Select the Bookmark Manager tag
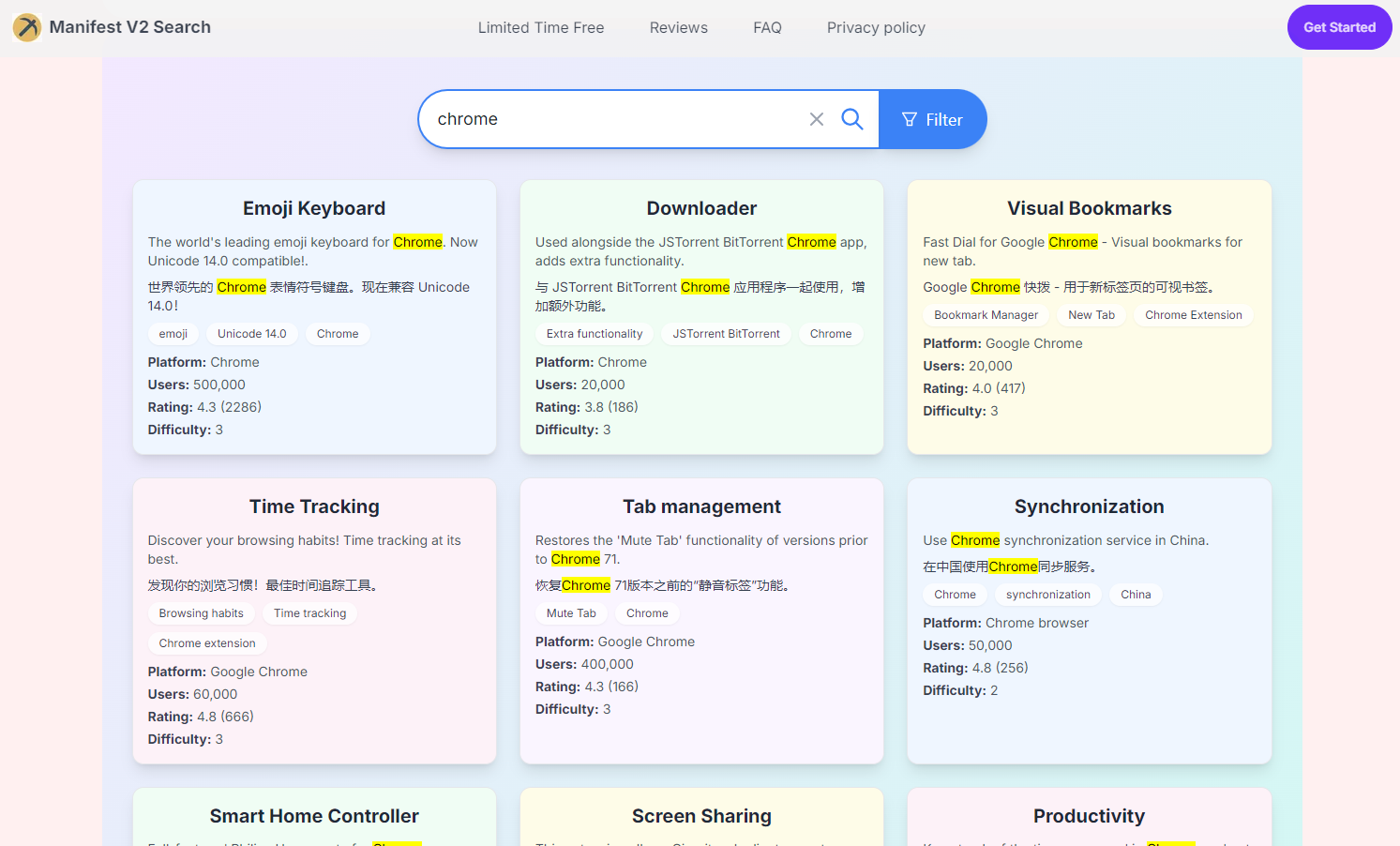 [986, 315]
